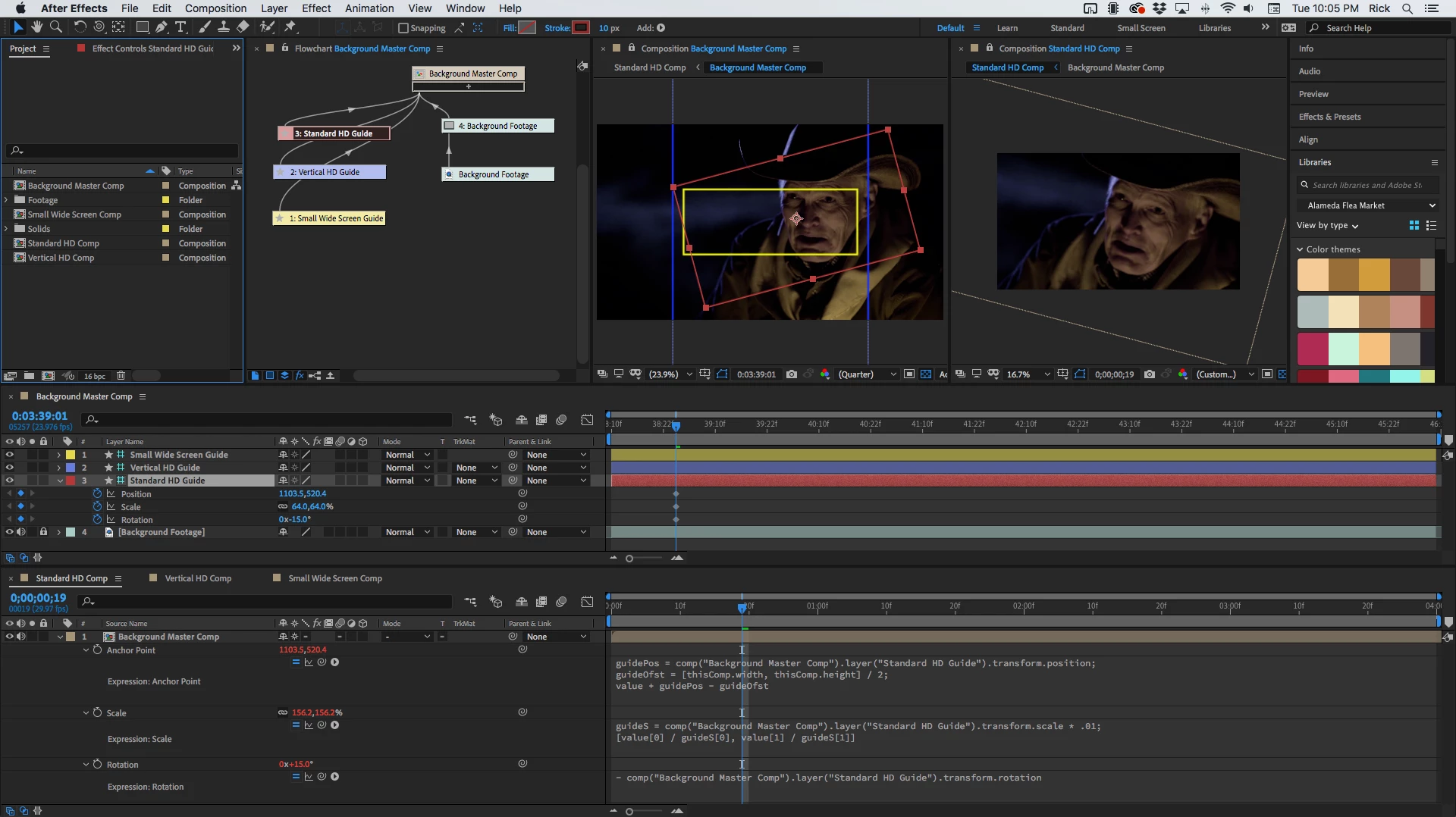Toggle the Snapping checkbox

click(x=403, y=28)
